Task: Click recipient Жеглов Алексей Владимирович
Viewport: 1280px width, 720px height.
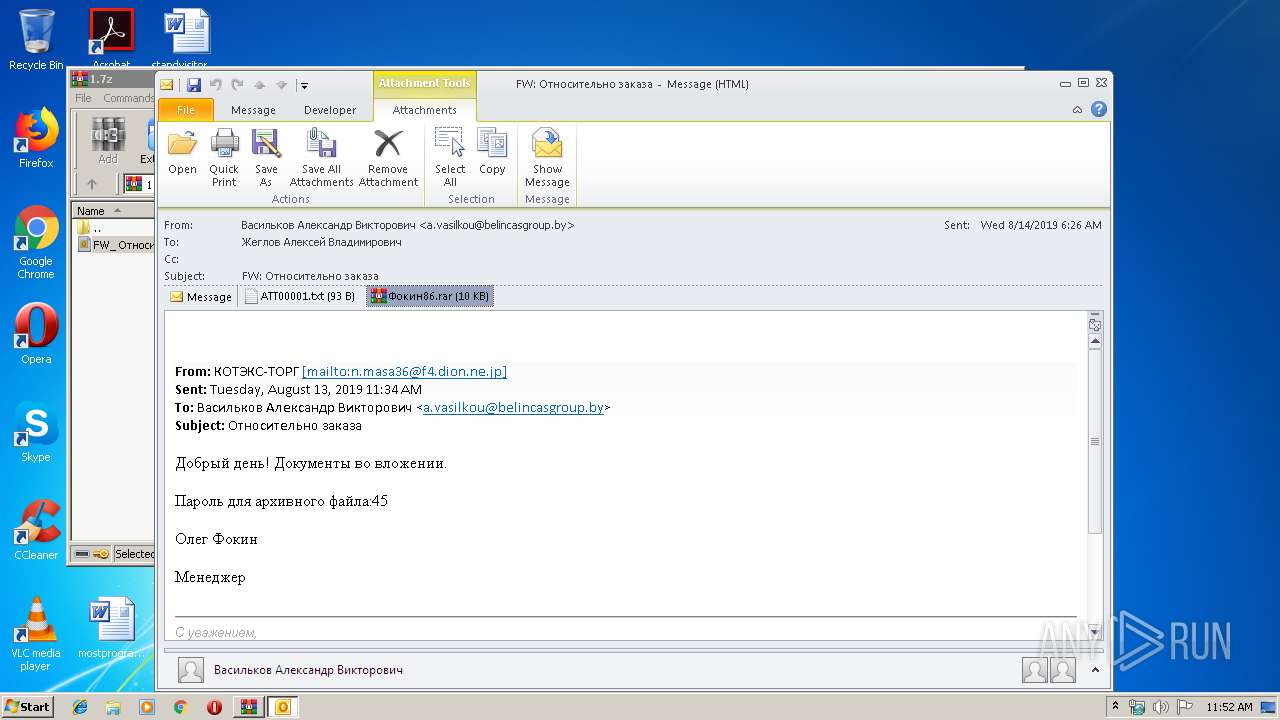Action: (x=321, y=242)
